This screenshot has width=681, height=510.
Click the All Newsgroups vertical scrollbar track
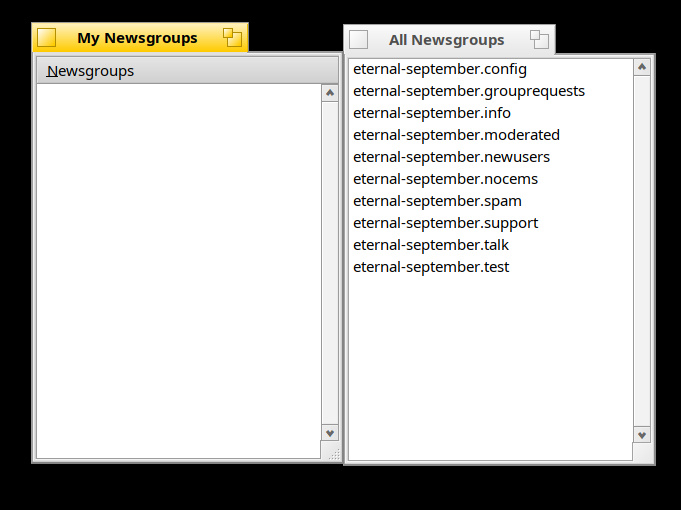point(642,250)
